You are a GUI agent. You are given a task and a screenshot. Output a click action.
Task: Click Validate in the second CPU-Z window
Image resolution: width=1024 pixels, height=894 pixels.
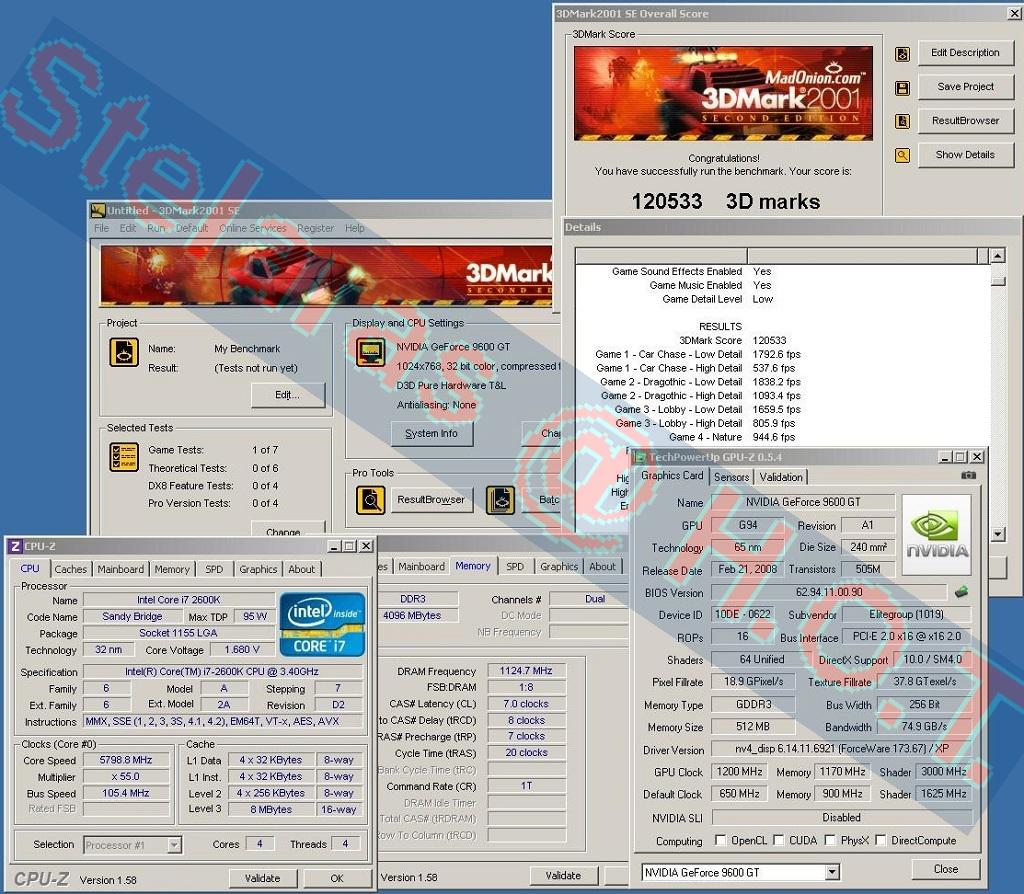(x=563, y=876)
